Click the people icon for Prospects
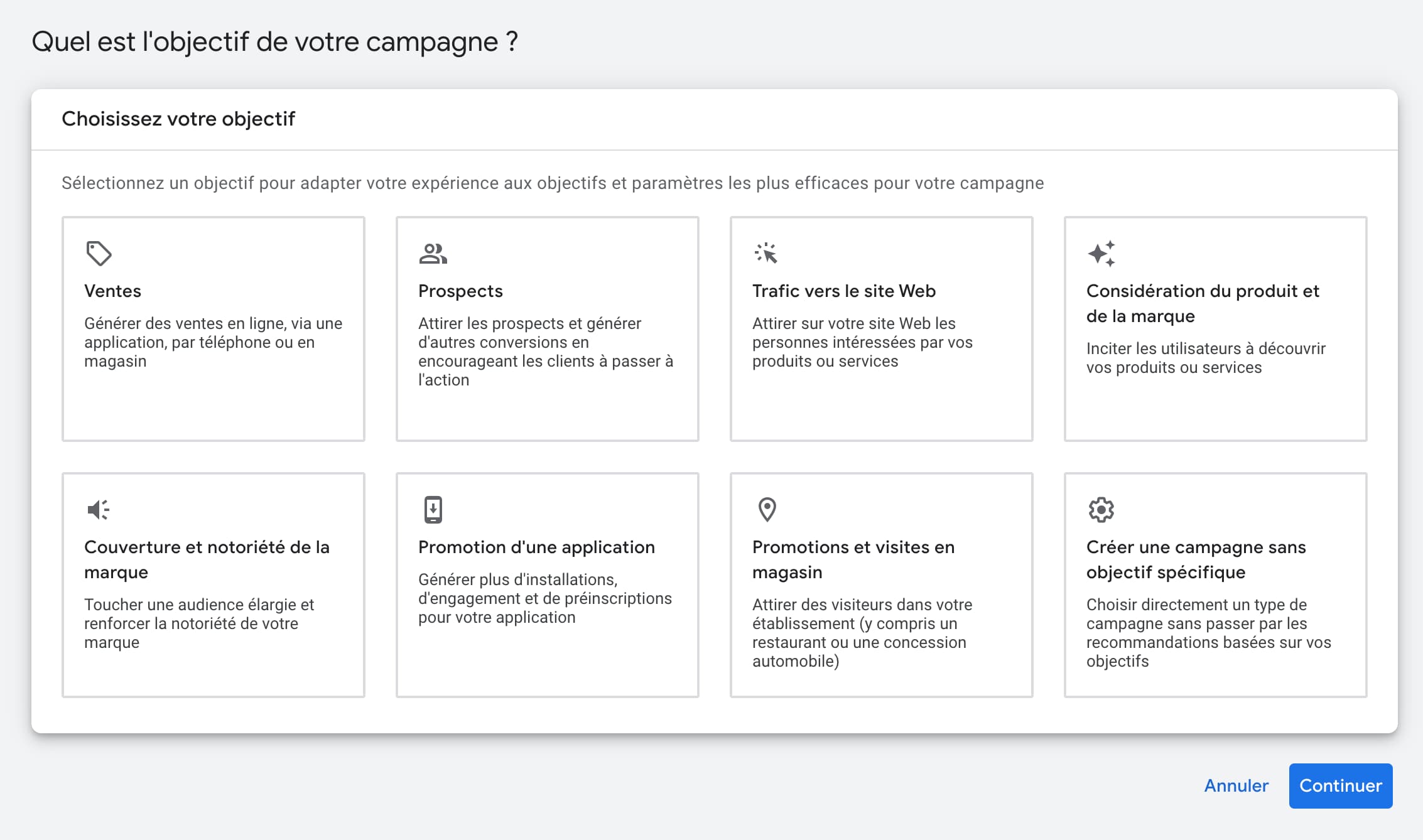 (433, 254)
